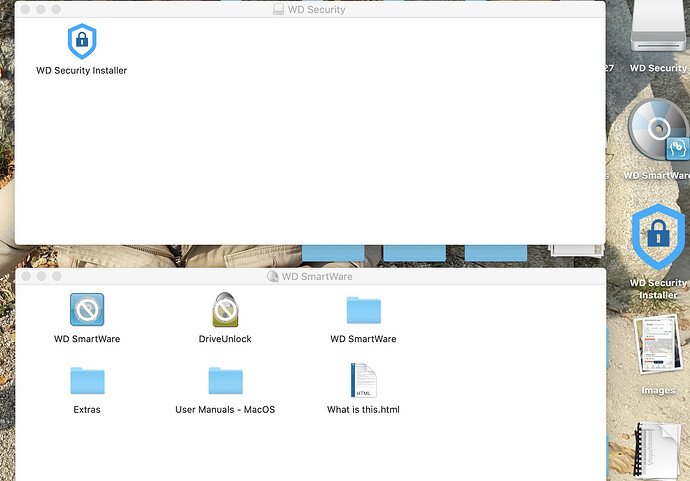This screenshot has width=690, height=481.
Task: Select the Extras folder label
Action: point(87,410)
